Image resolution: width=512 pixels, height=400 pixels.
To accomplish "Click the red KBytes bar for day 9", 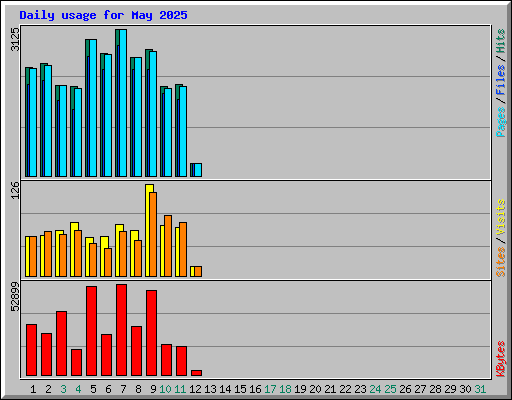I will (151, 333).
